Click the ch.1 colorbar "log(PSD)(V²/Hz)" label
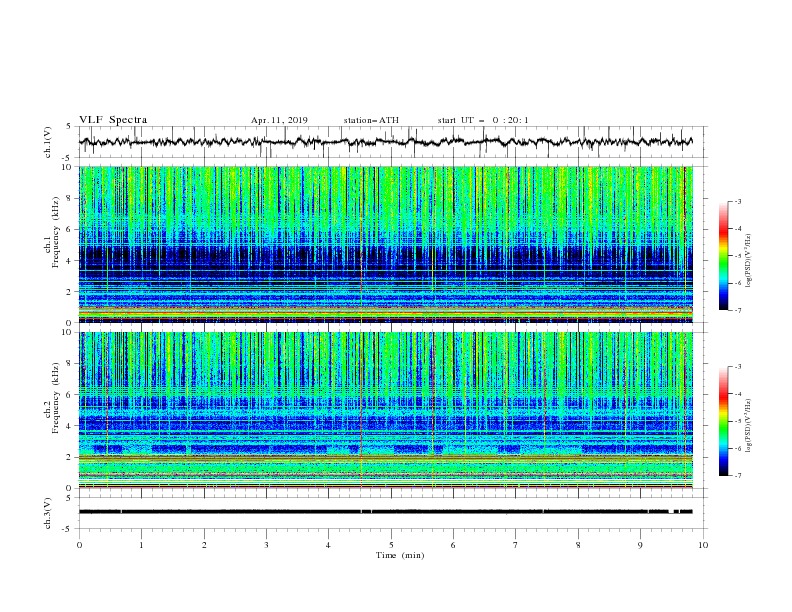Screen dimensions: 792x612 click(x=748, y=261)
